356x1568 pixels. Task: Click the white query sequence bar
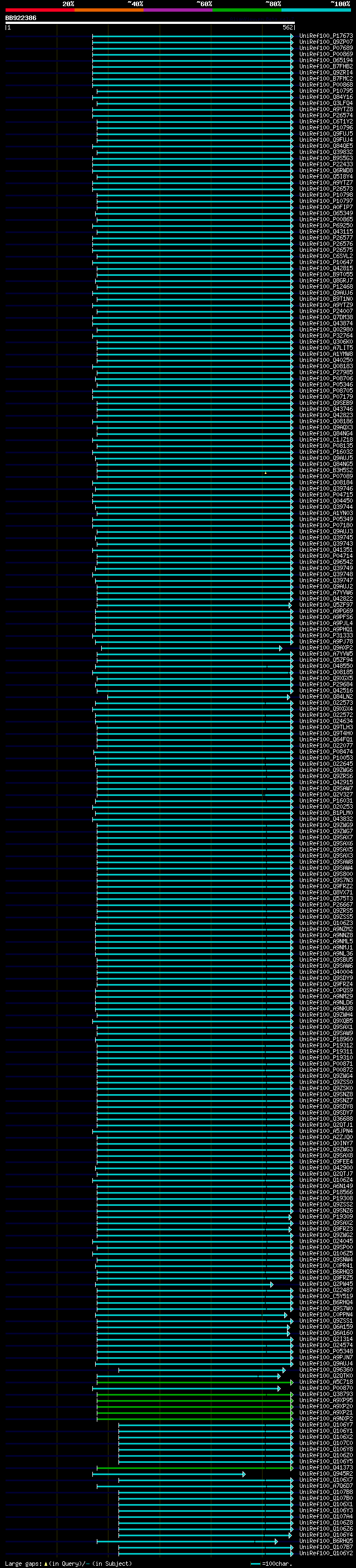point(150,23)
